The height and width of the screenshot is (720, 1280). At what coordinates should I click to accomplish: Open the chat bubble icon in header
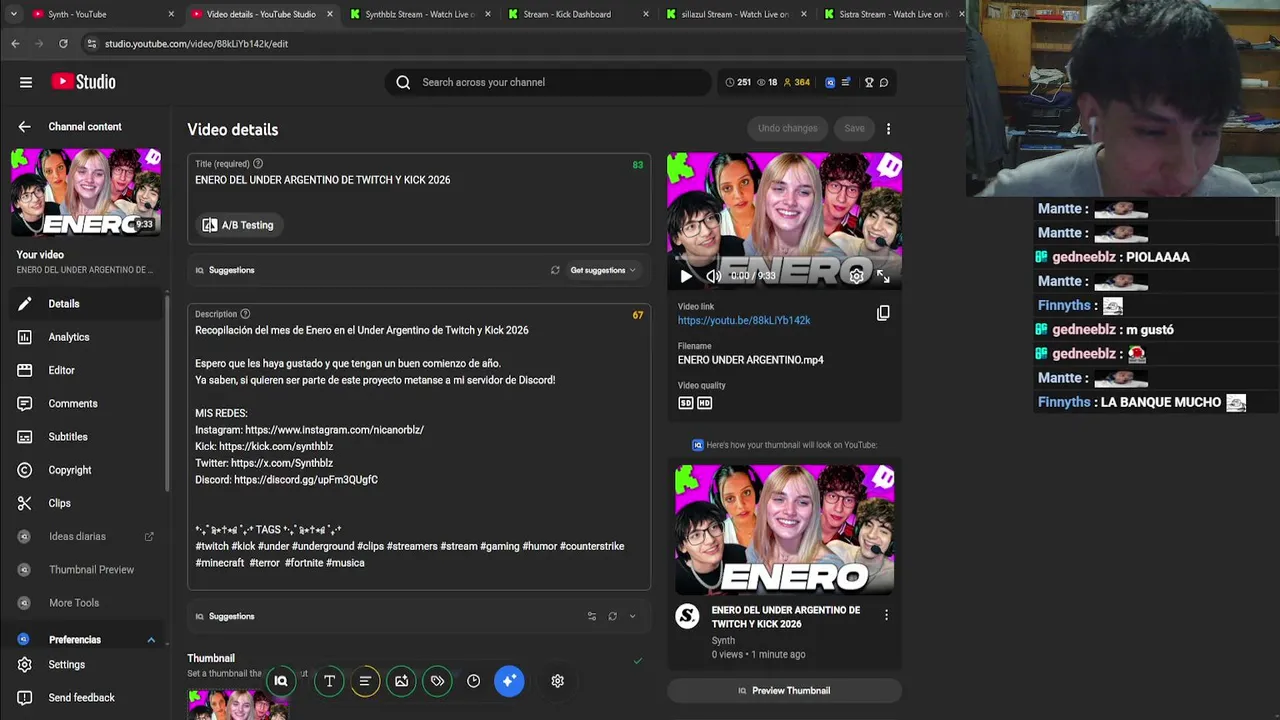(884, 82)
